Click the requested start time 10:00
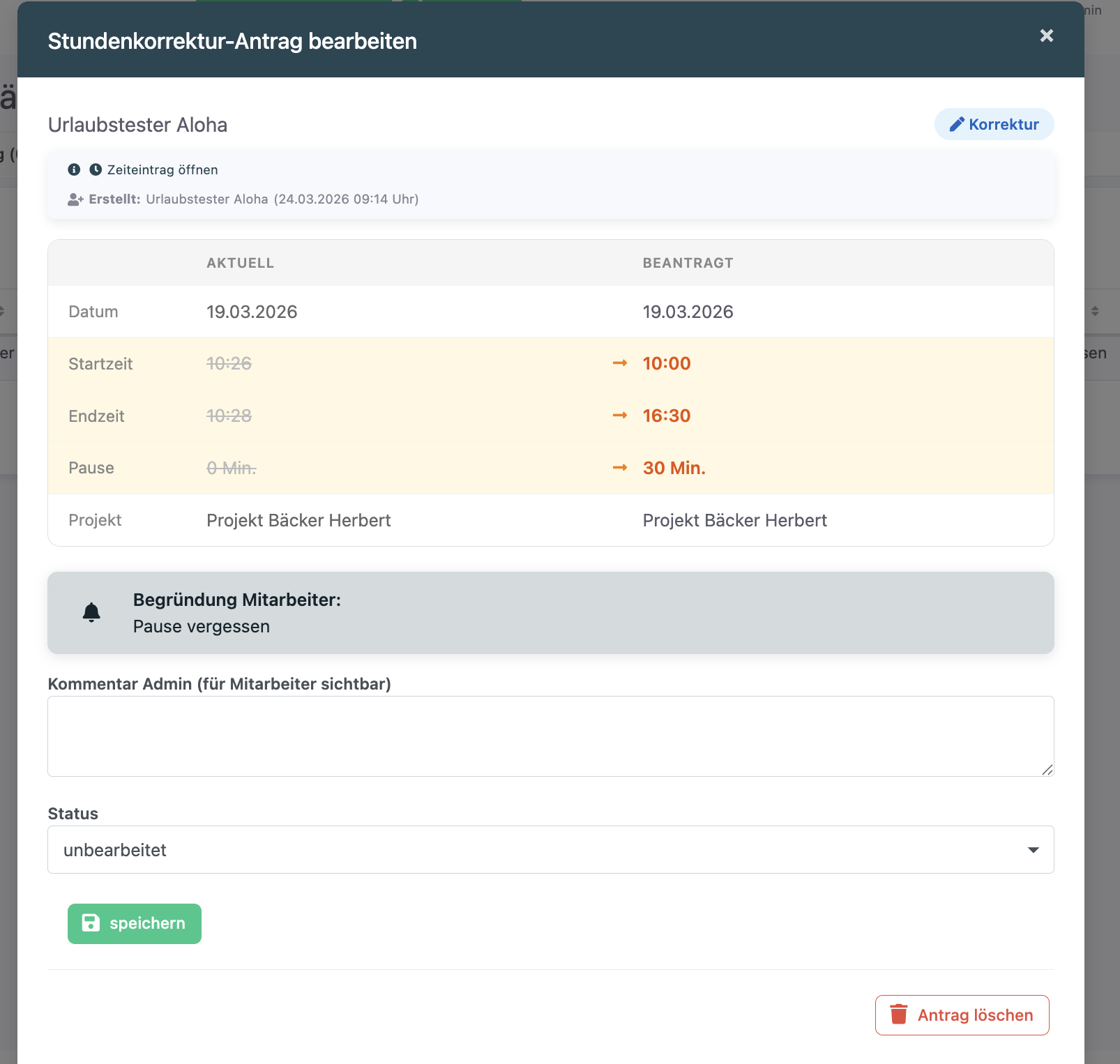 (666, 363)
